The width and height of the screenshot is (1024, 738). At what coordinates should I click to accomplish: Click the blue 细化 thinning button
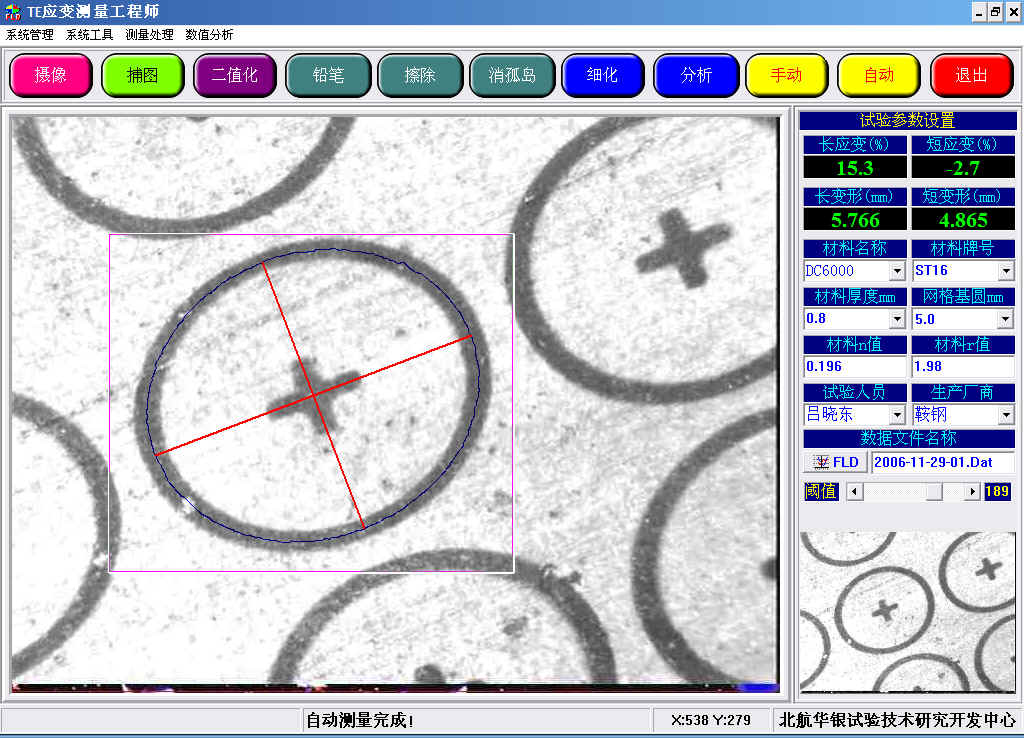pos(603,75)
